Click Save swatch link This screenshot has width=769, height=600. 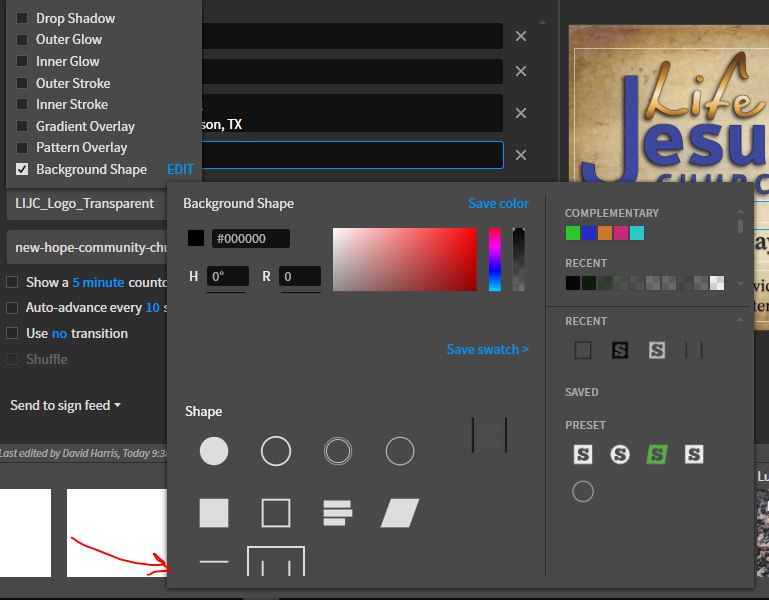coord(487,349)
